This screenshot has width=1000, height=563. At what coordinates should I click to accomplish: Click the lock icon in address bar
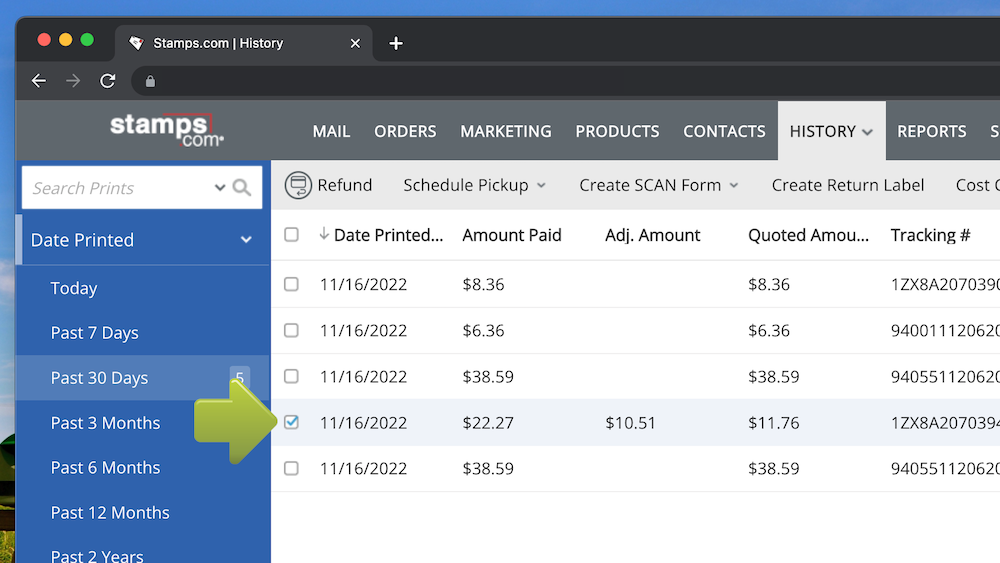pos(150,81)
